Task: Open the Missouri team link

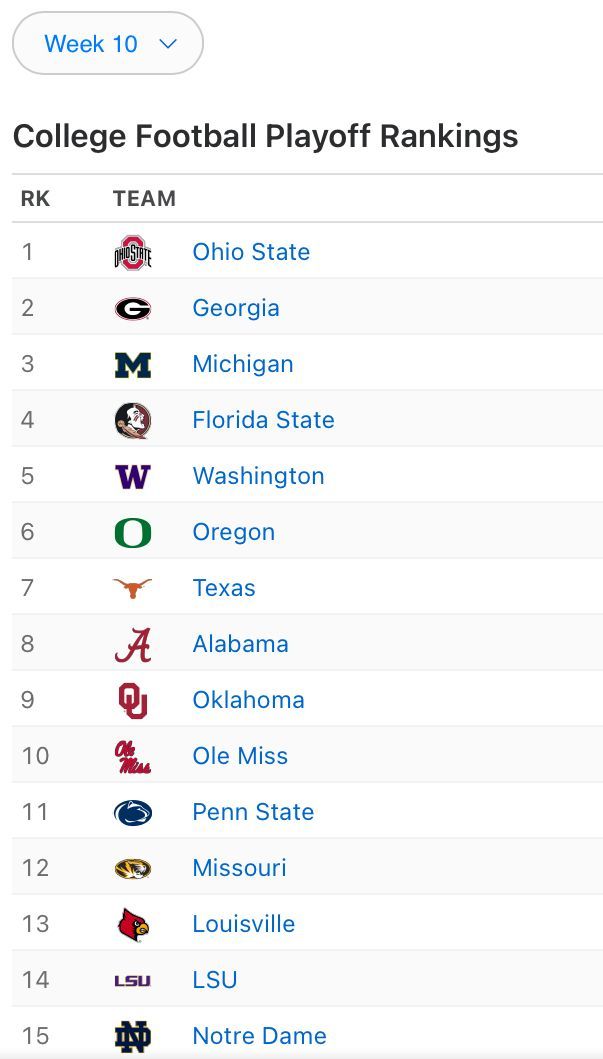Action: (x=240, y=868)
